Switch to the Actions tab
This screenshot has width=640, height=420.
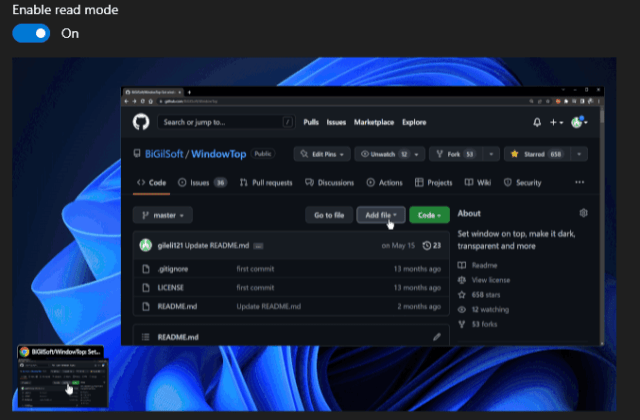click(x=384, y=182)
